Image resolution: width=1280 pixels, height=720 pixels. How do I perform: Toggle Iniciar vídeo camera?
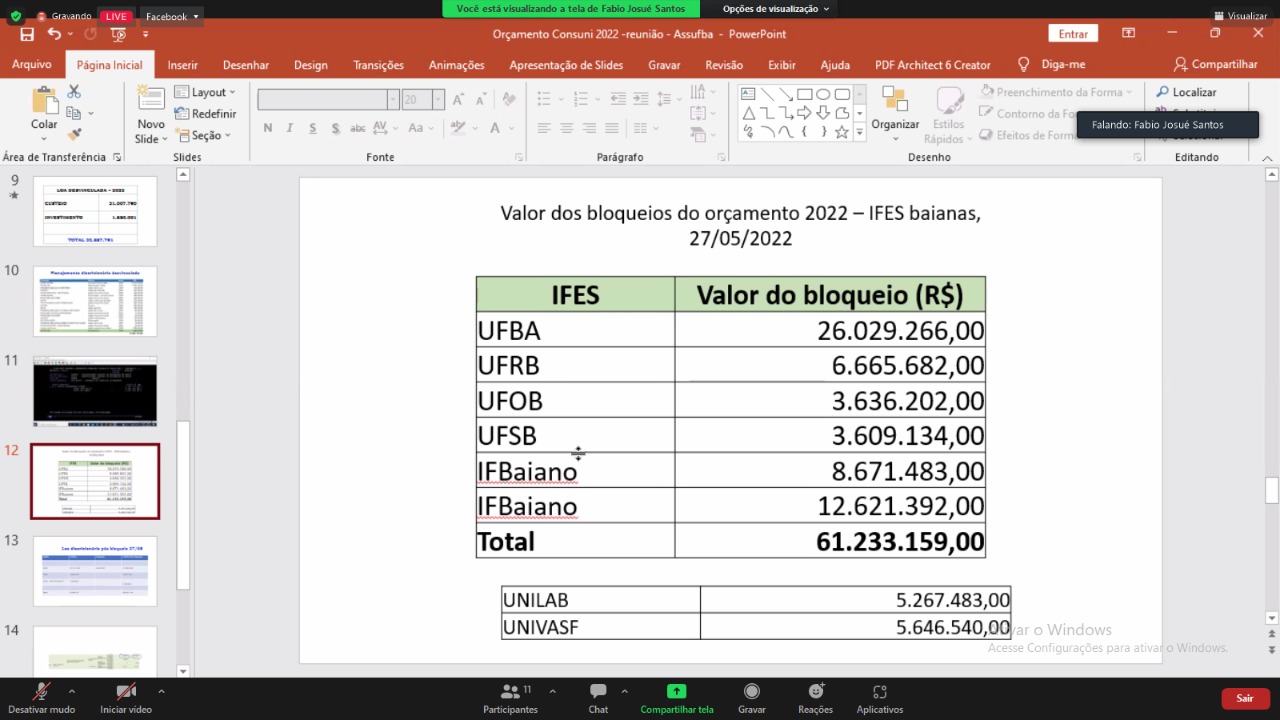(x=126, y=698)
